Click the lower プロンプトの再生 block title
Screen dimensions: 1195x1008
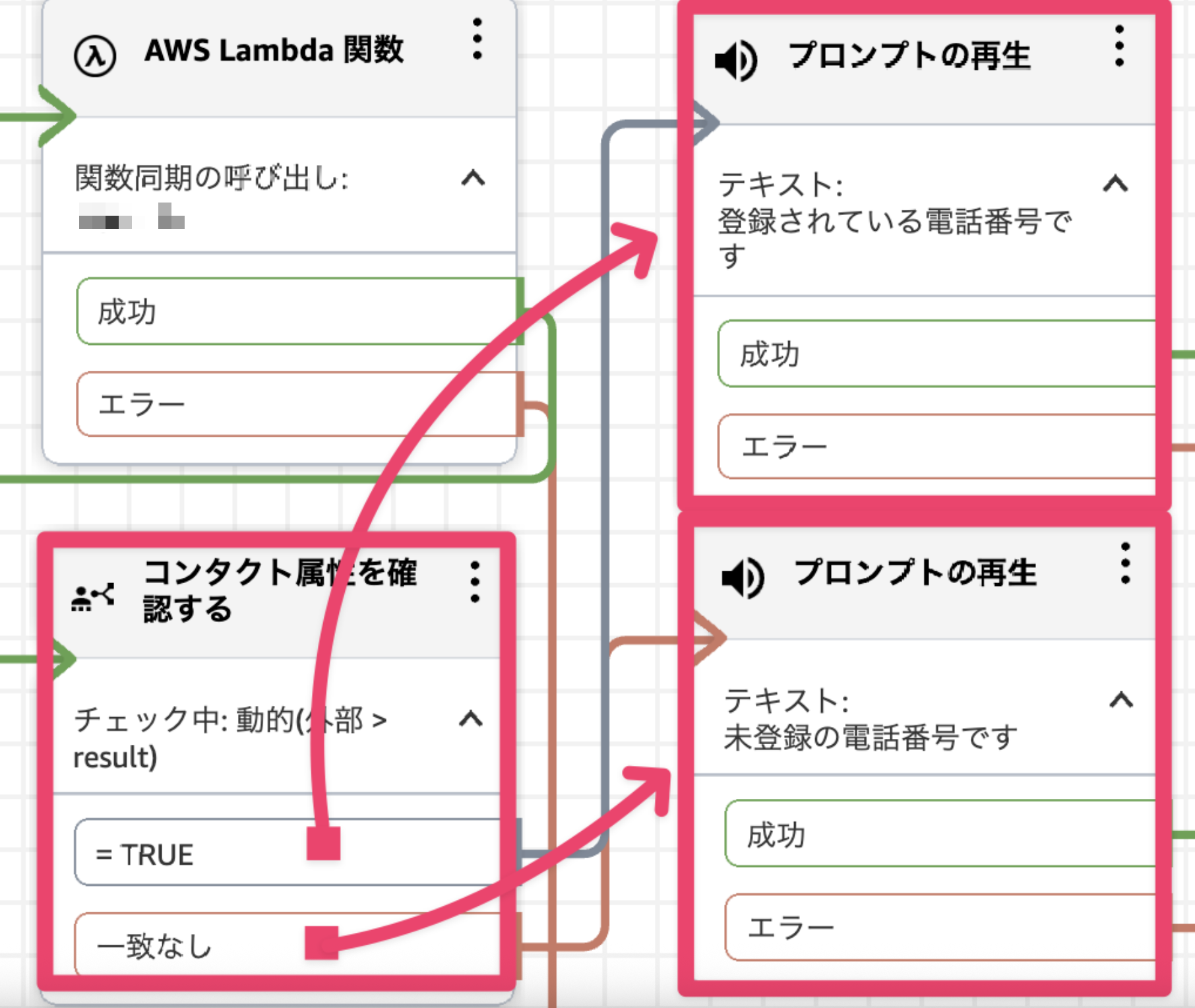pos(915,572)
